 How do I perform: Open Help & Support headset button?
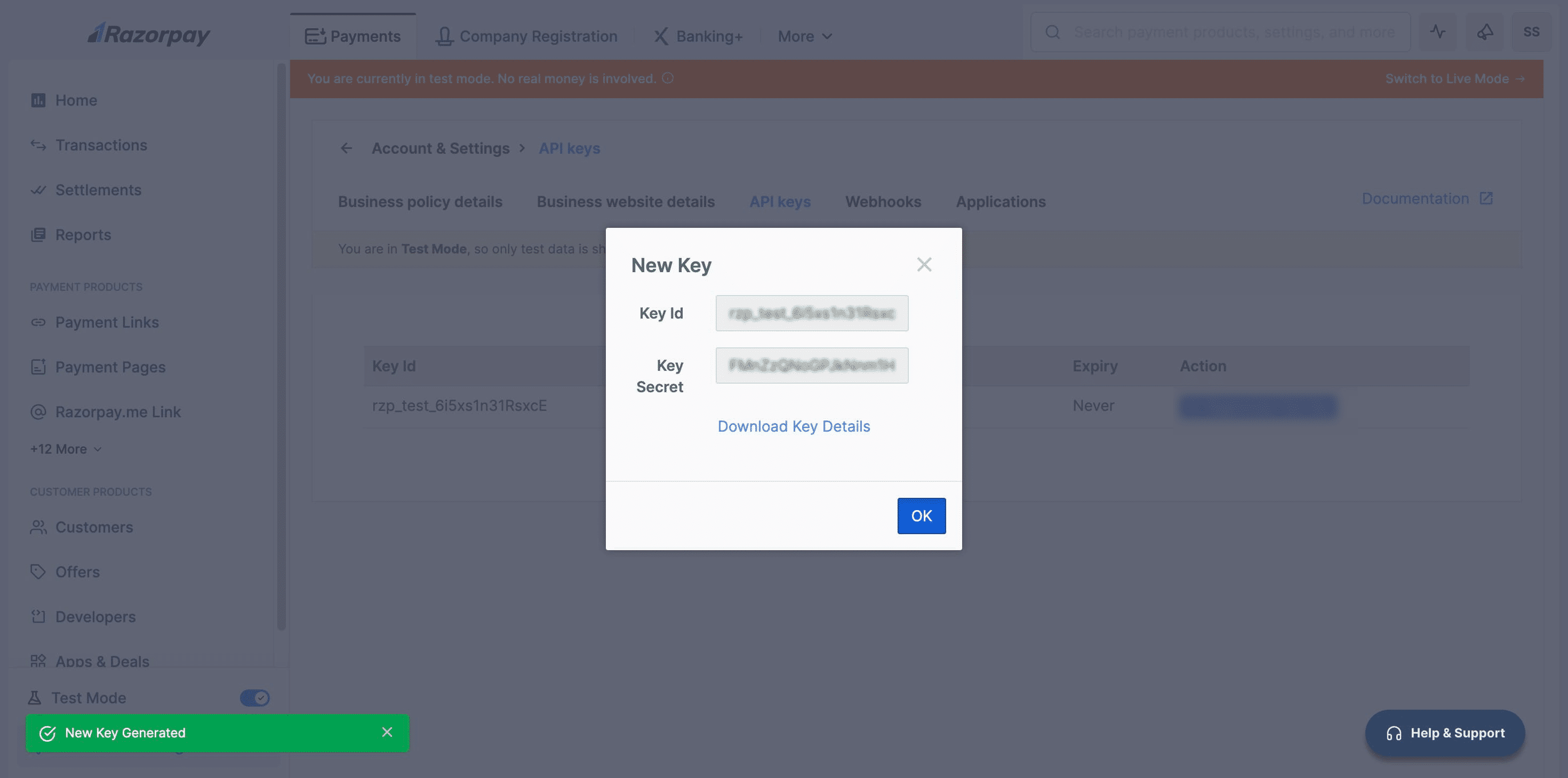(1444, 733)
